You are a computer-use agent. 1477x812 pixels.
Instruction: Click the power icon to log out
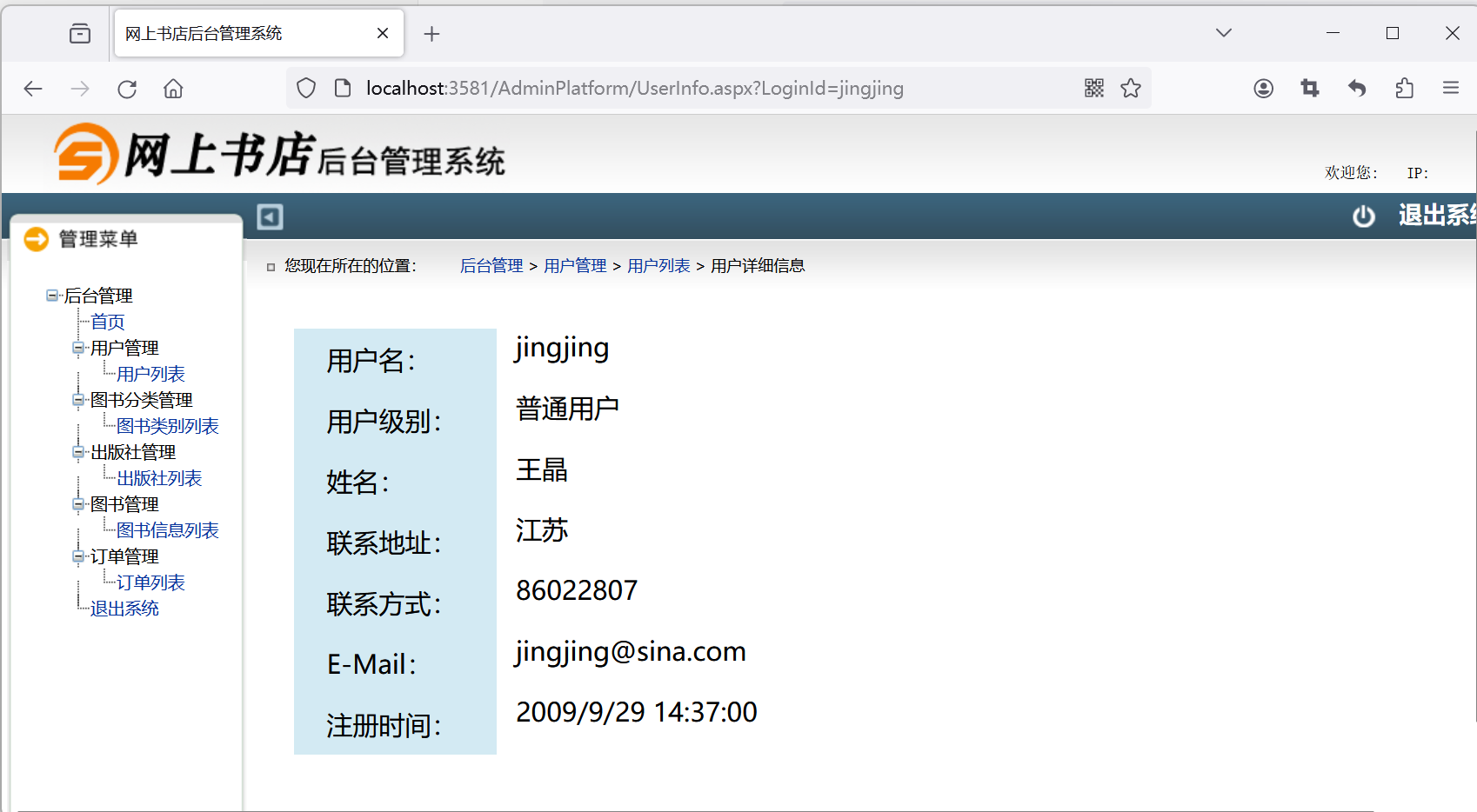(x=1363, y=216)
